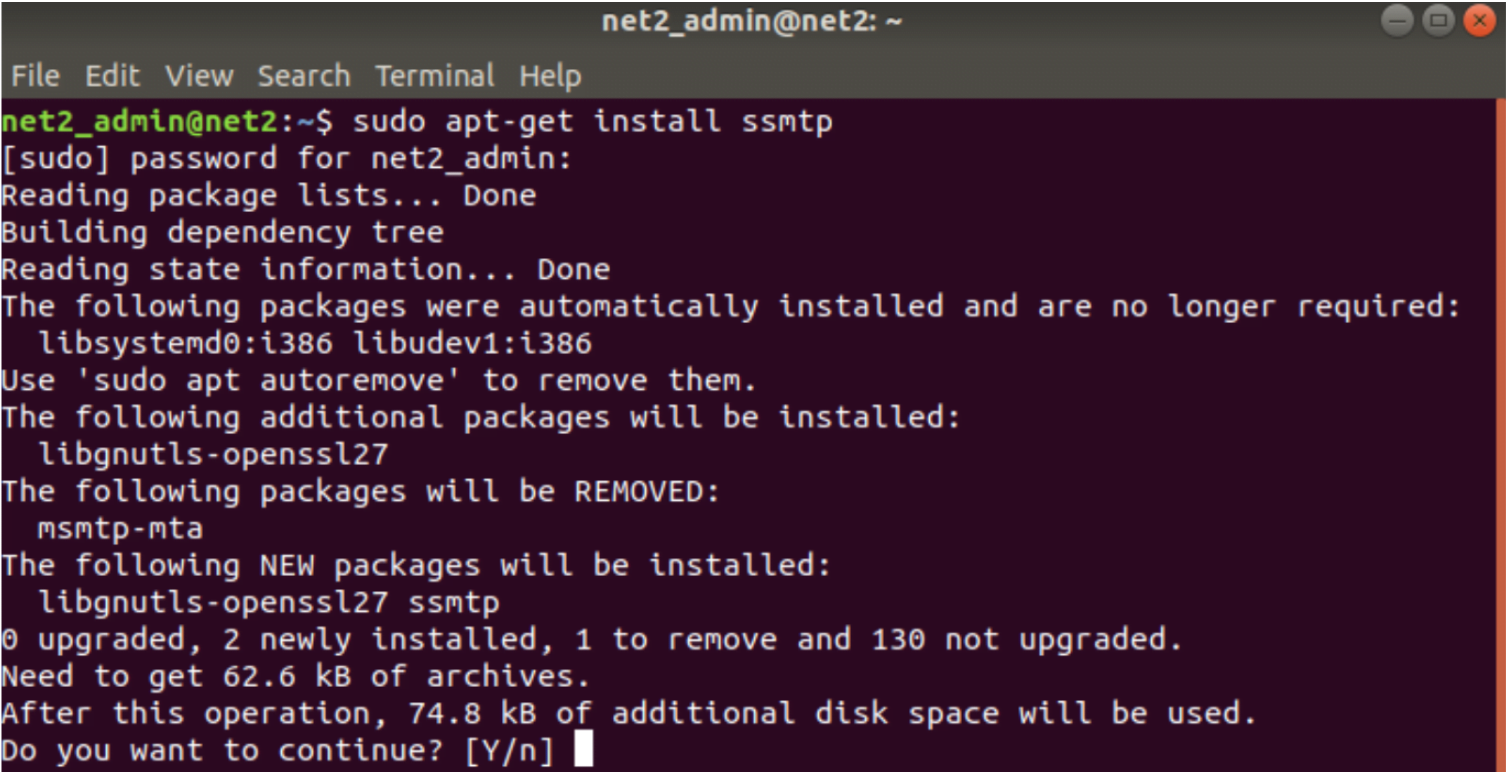The width and height of the screenshot is (1506, 772).
Task: Open the Search menu
Action: (304, 76)
